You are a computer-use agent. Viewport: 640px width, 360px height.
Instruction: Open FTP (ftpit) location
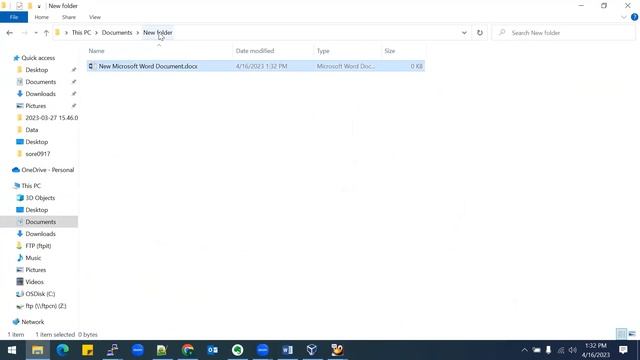point(38,246)
